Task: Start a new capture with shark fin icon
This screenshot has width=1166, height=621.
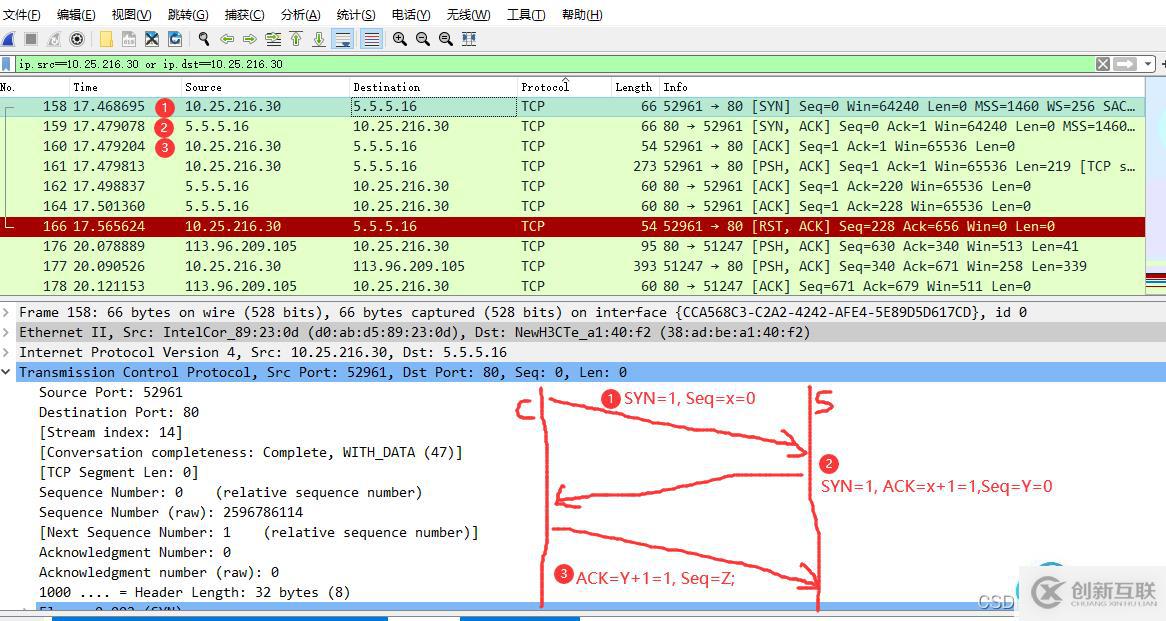Action: pyautogui.click(x=8, y=39)
